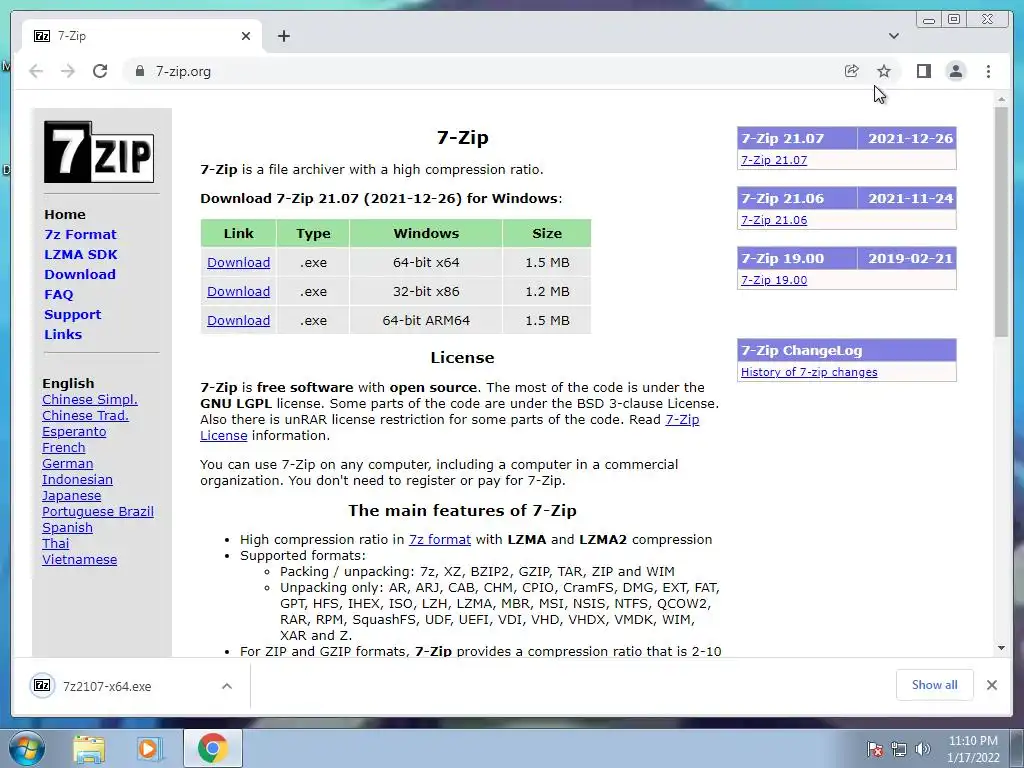Download the 32-bit x86 .exe

tap(238, 291)
